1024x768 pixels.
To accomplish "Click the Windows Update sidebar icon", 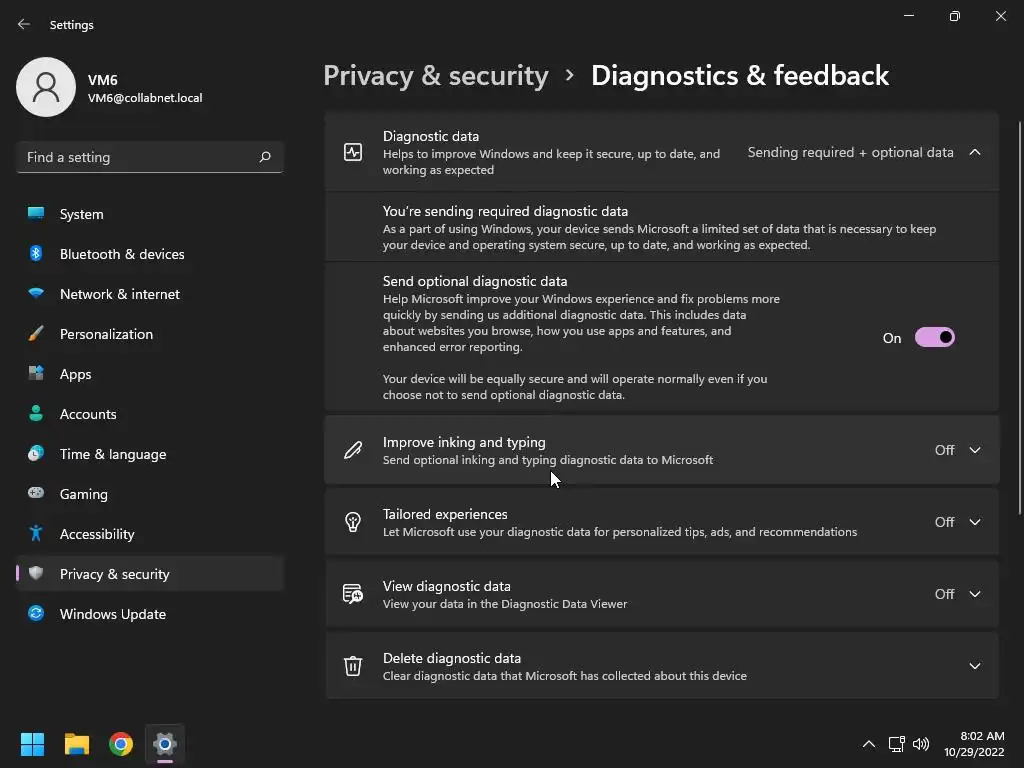I will click(x=36, y=614).
